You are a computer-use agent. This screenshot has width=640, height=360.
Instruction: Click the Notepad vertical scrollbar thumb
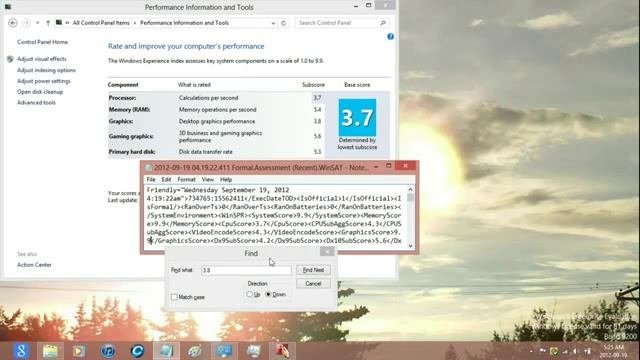410,198
